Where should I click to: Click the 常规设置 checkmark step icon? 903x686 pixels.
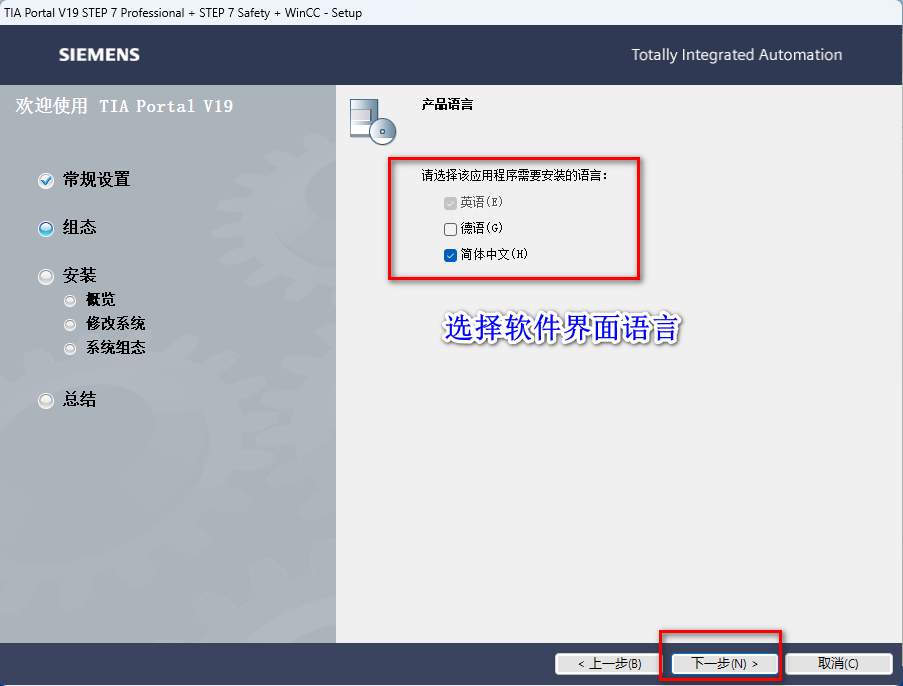click(46, 181)
